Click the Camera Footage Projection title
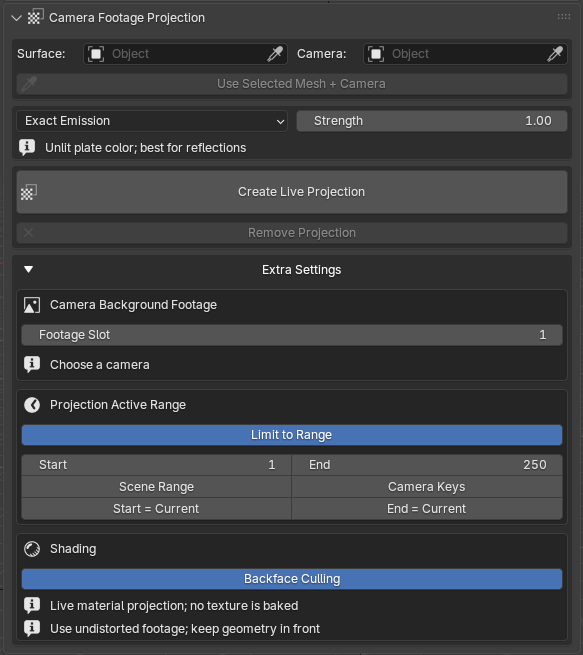 tap(127, 18)
